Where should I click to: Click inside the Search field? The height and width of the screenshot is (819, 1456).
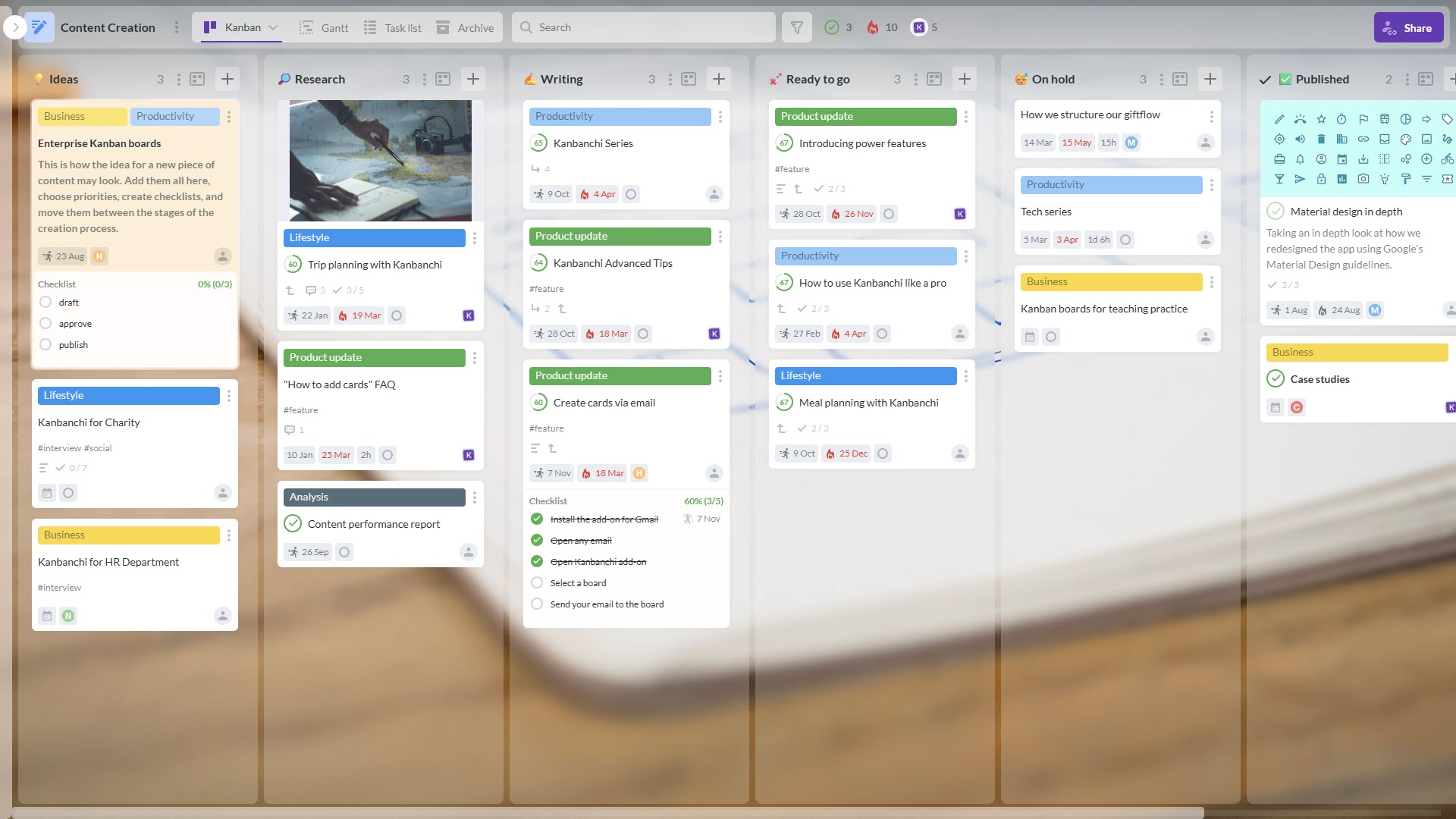645,27
